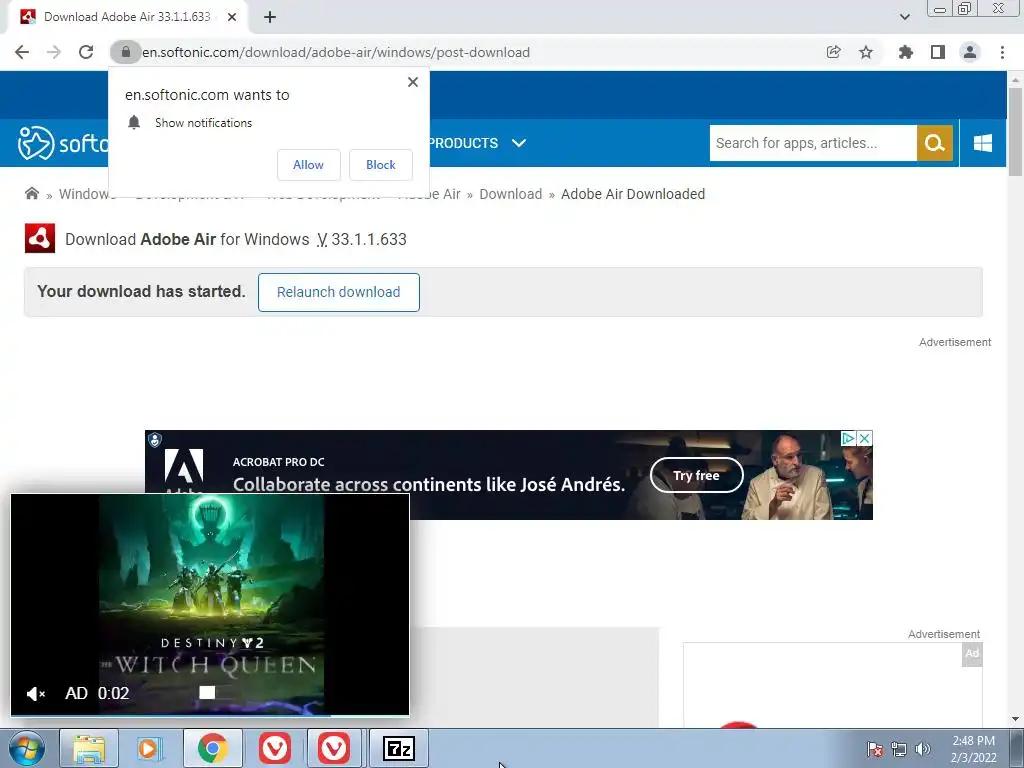The height and width of the screenshot is (768, 1024).
Task: Click the scrollbar down arrow
Action: pyautogui.click(x=1015, y=719)
